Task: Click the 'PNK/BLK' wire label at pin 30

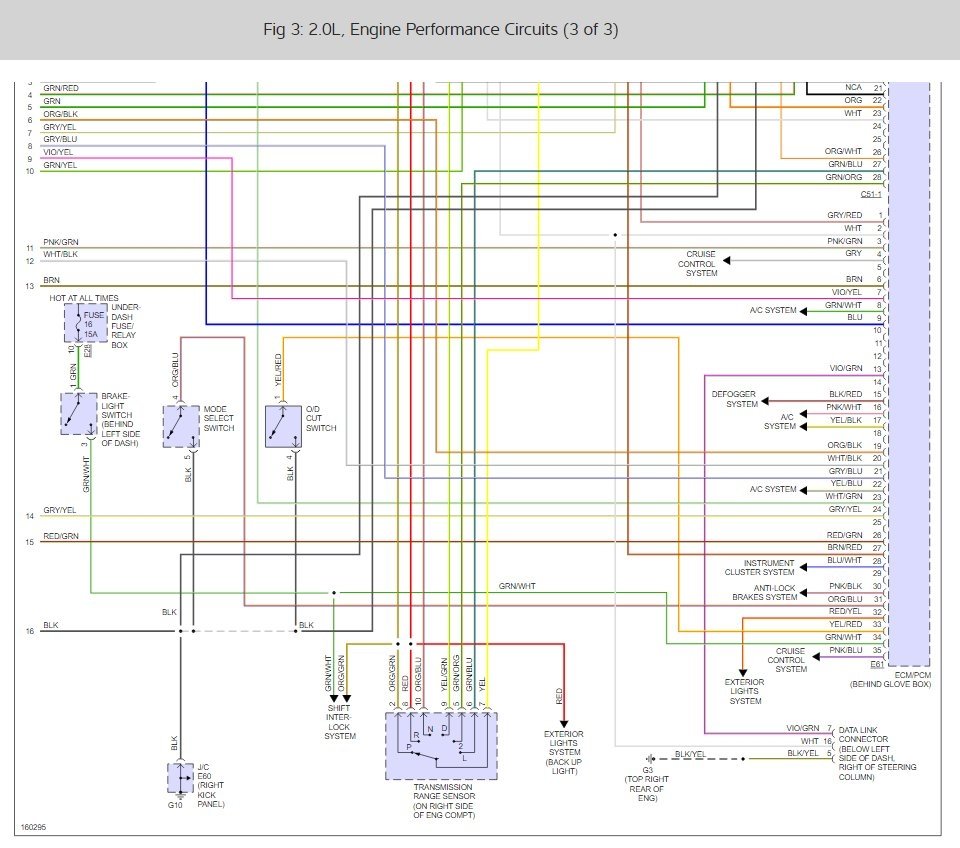Action: click(x=846, y=586)
